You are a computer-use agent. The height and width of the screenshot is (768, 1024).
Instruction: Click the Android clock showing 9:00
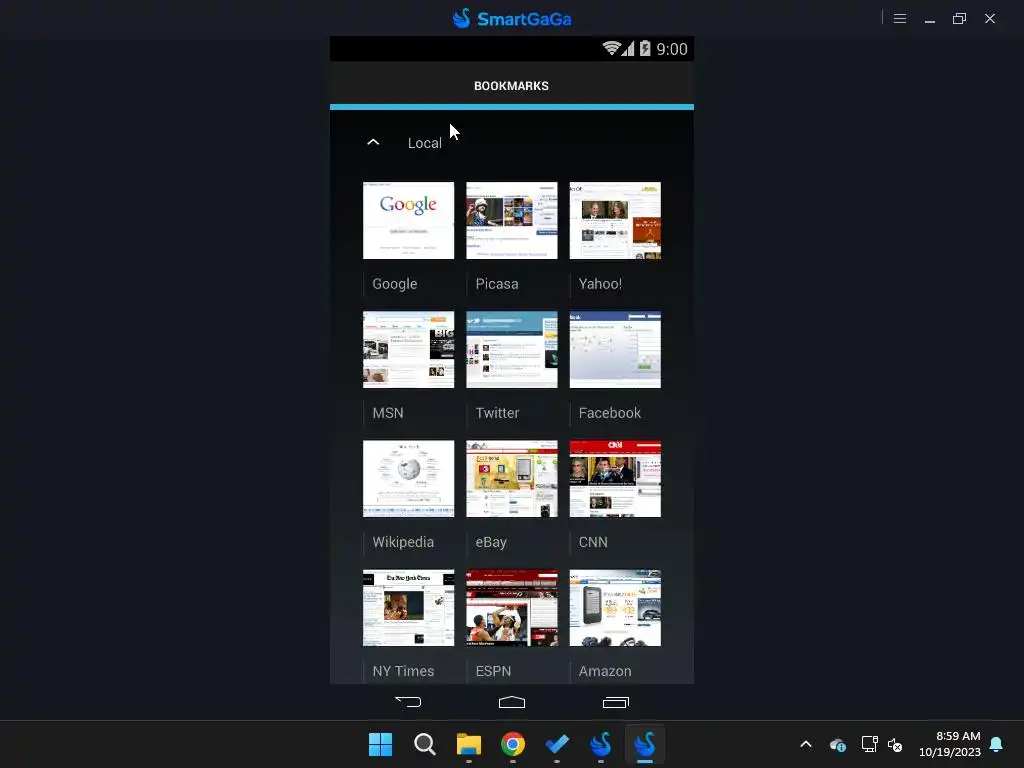tap(672, 49)
